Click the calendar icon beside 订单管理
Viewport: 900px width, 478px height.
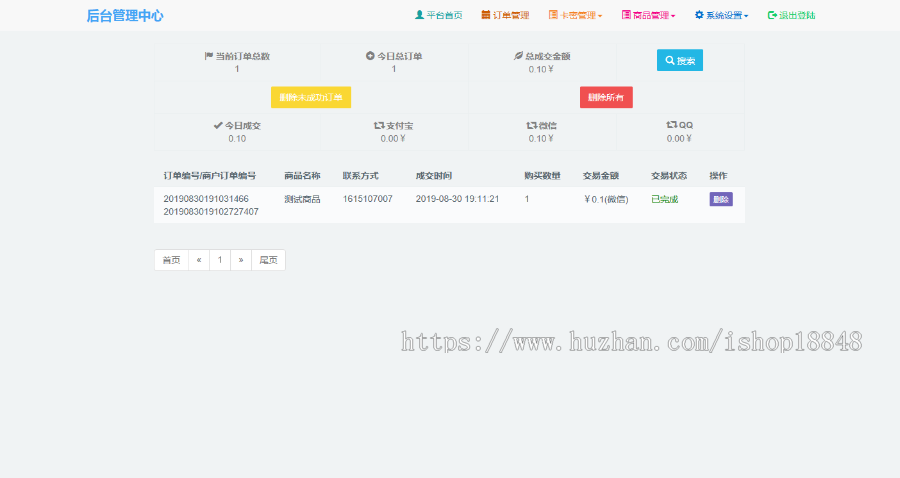(486, 14)
